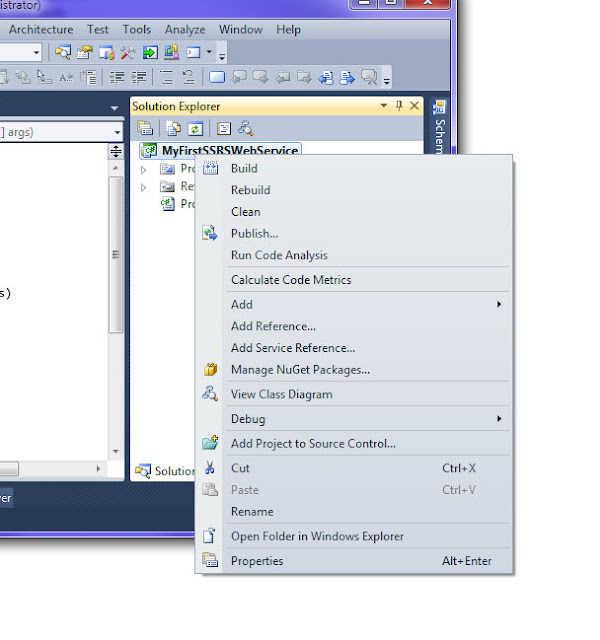Refresh the Solution Explorer
Image resolution: width=600 pixels, height=640 pixels.
pyautogui.click(x=195, y=129)
